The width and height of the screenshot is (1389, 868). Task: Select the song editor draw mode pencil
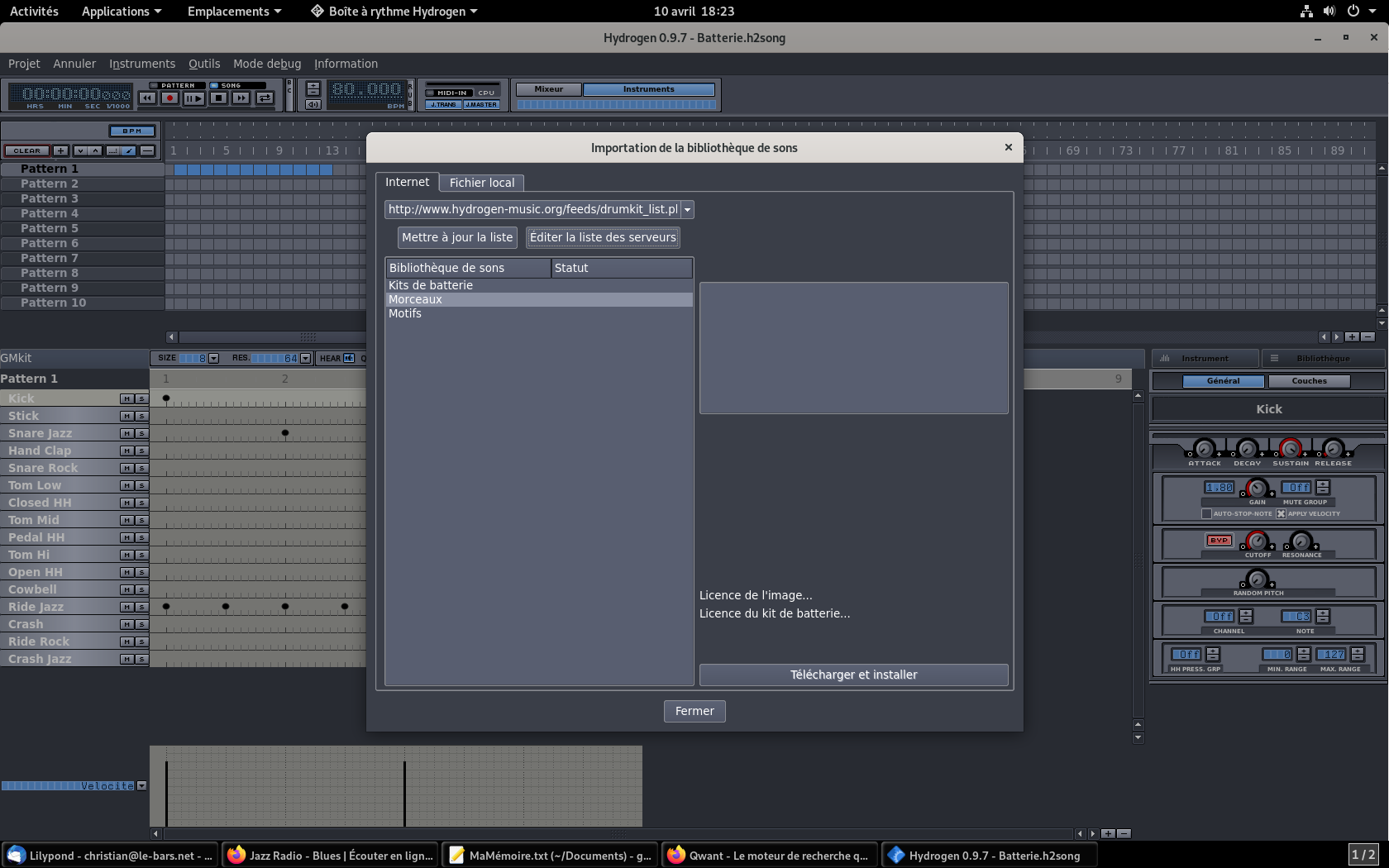click(x=129, y=151)
